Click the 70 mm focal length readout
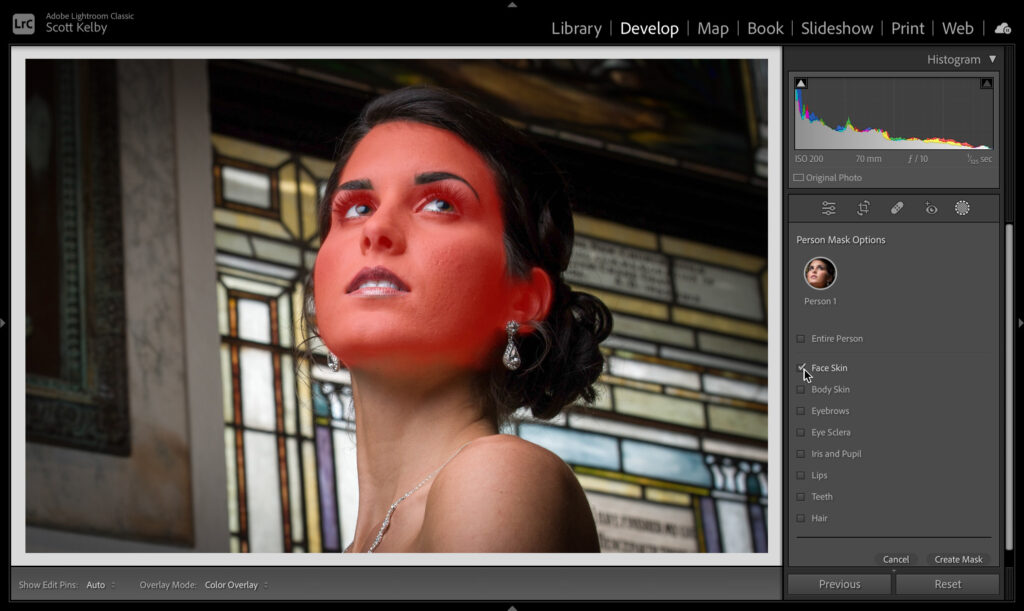The image size is (1024, 611). 868,159
